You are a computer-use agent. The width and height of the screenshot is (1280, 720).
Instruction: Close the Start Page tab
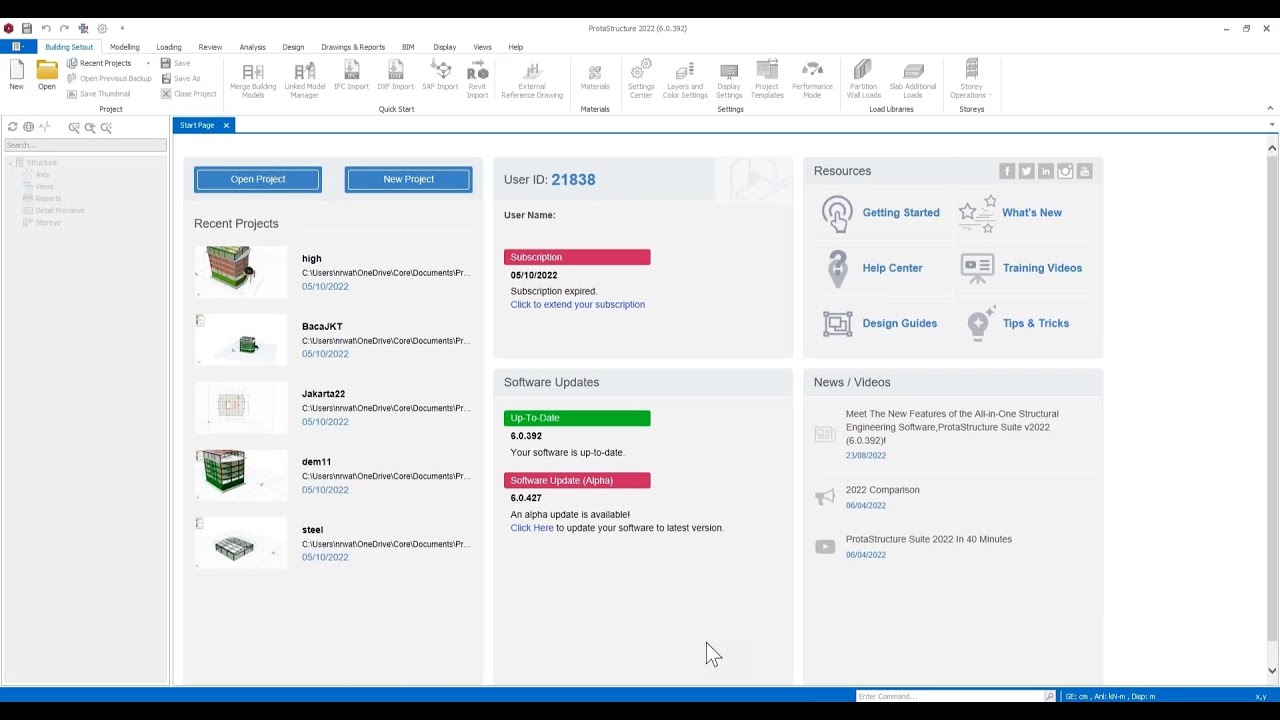coord(226,125)
